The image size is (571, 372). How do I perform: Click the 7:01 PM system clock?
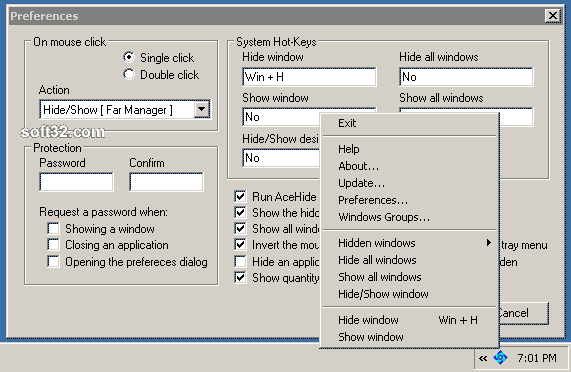[x=537, y=358]
